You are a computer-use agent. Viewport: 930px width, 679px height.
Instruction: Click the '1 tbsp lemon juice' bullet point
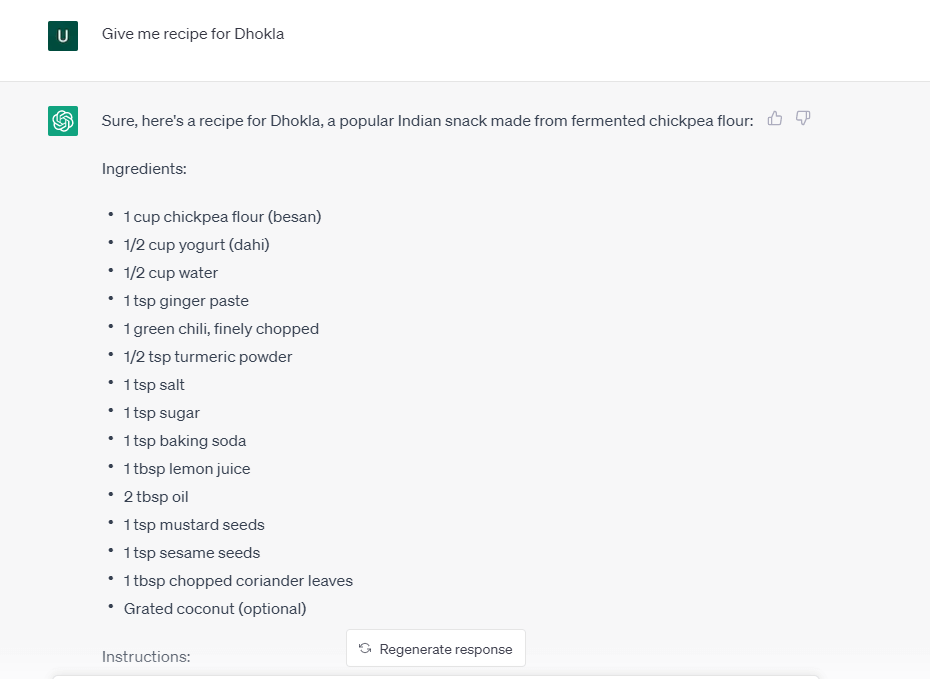[187, 468]
